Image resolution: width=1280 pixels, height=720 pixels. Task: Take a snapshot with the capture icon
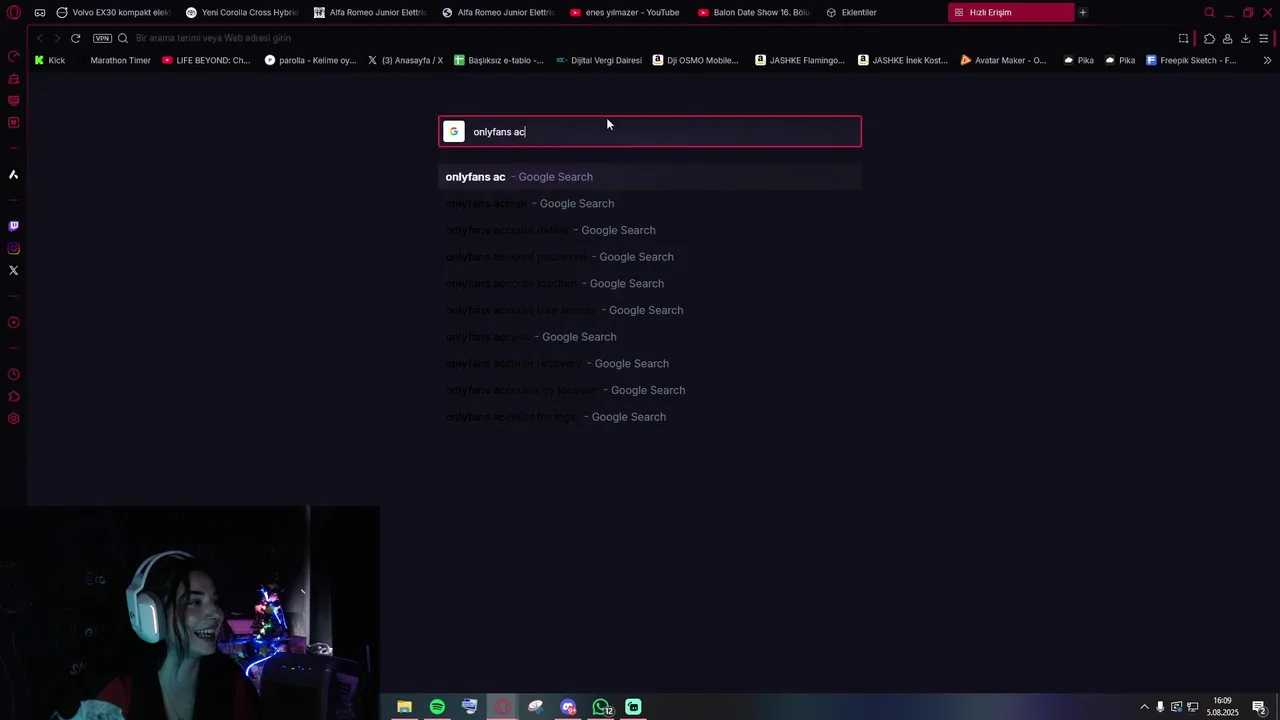coord(1183,38)
